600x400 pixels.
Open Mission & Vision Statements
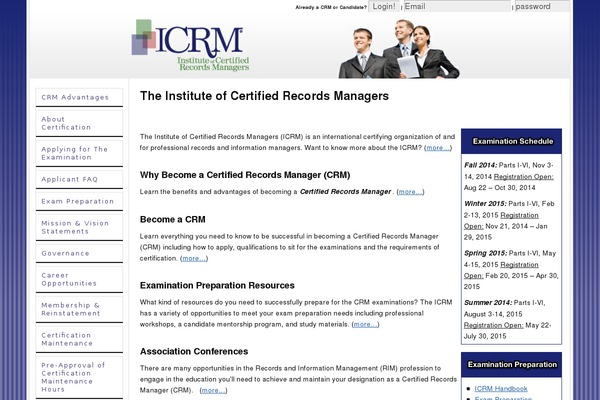point(79,227)
